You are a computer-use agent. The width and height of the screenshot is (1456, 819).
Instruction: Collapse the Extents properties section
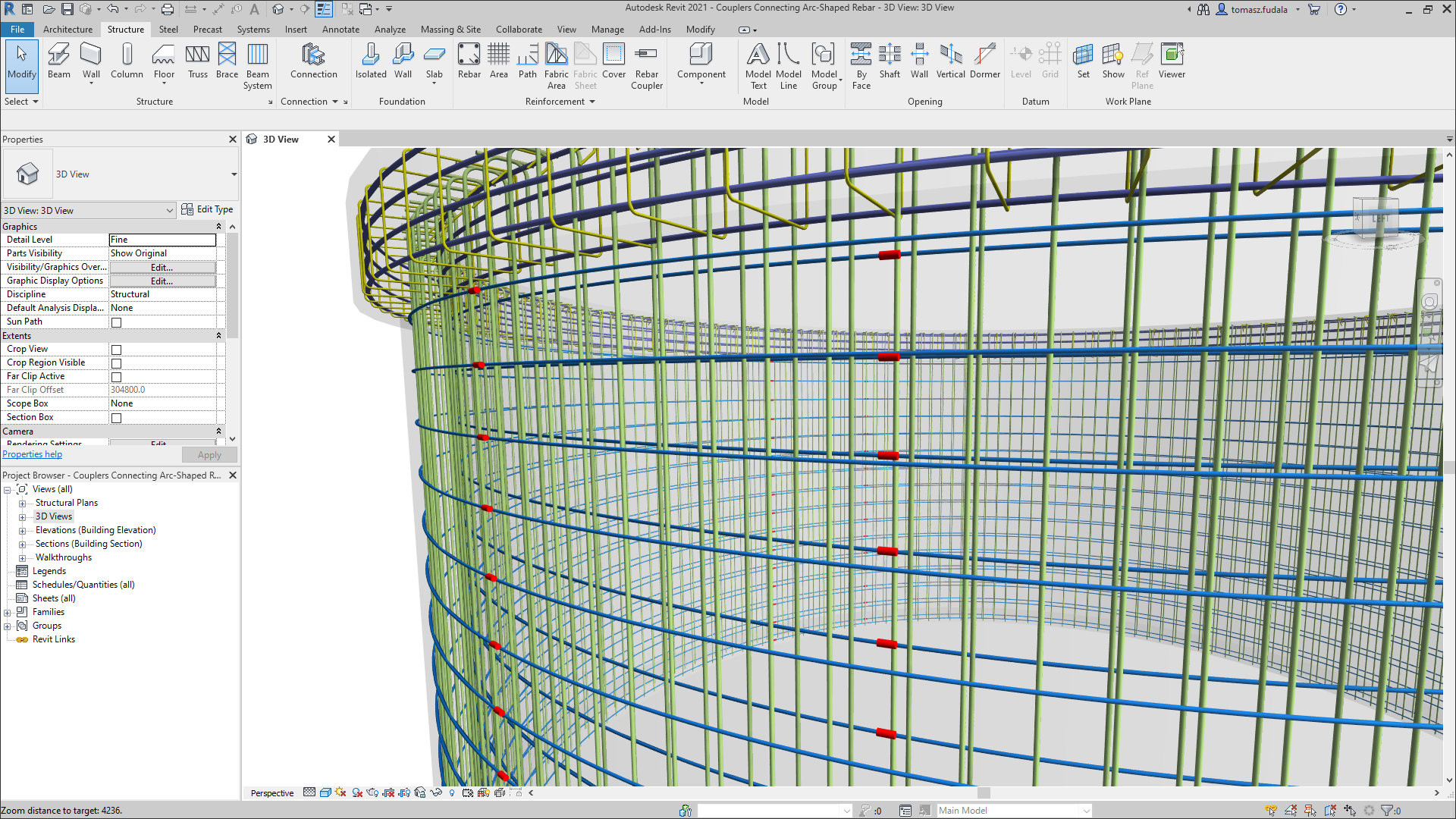(x=218, y=336)
